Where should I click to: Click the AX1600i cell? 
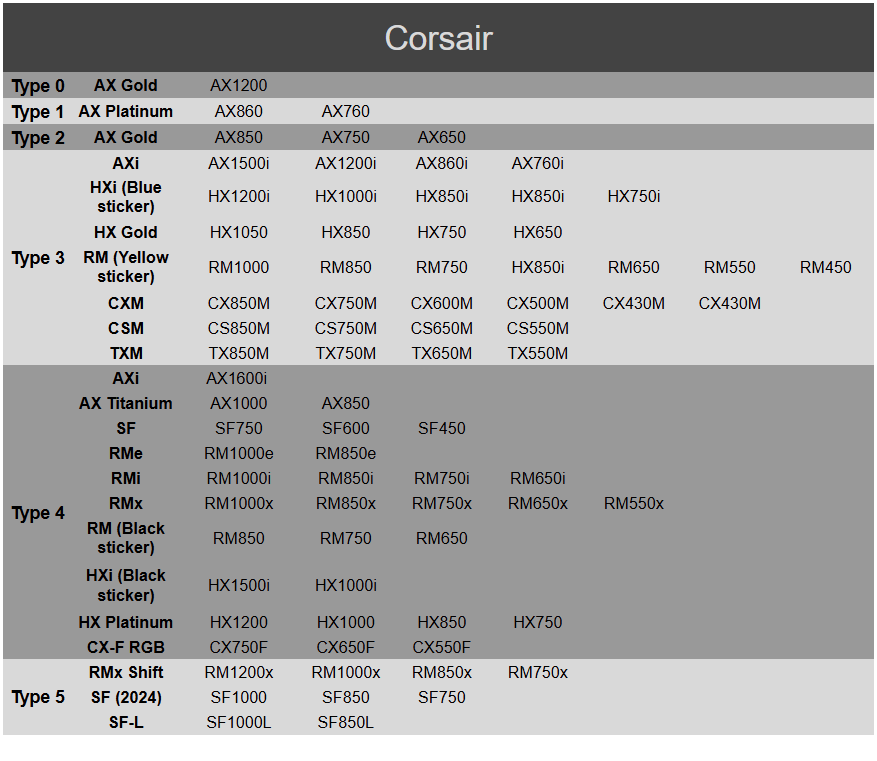point(237,378)
